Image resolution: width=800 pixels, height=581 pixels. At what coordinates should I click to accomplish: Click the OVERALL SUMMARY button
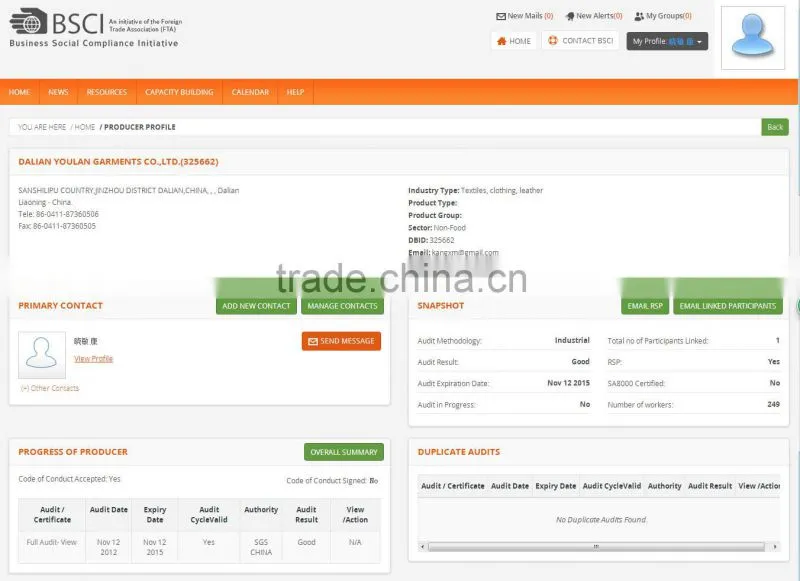344,452
